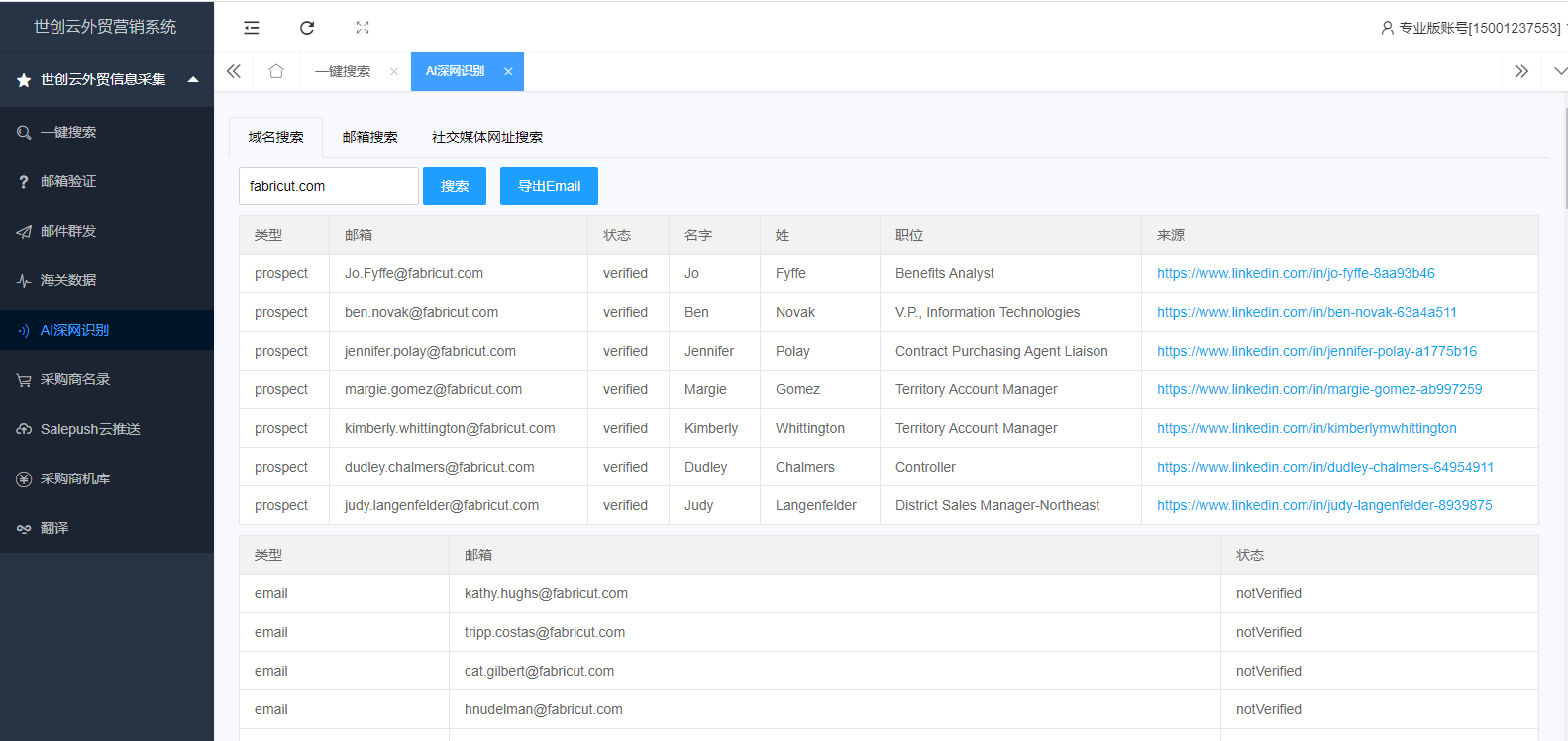The image size is (1568, 741).
Task: Click the cart icon for 采购商名录
Action: (x=24, y=379)
